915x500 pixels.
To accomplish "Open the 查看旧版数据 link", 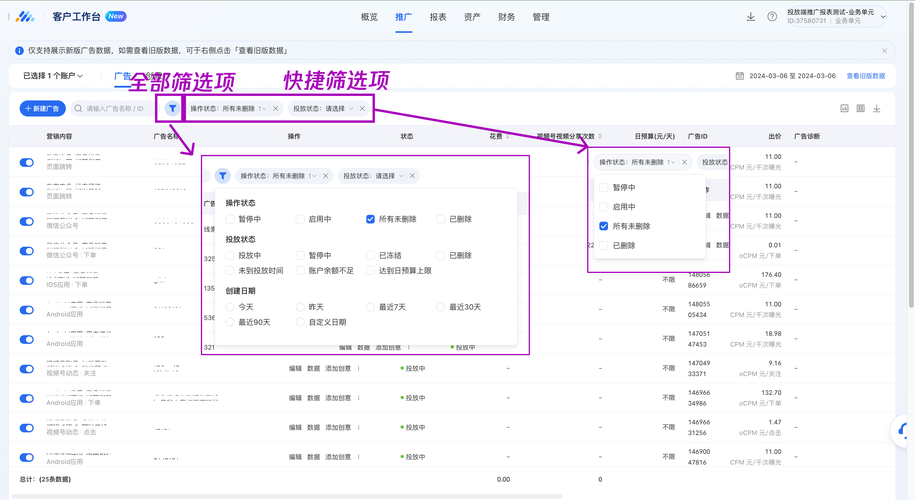I will pyautogui.click(x=865, y=76).
